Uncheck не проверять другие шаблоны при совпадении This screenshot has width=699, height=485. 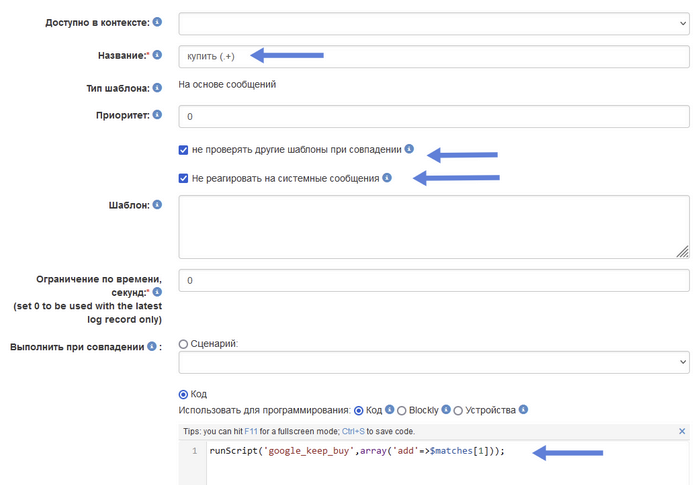(183, 150)
